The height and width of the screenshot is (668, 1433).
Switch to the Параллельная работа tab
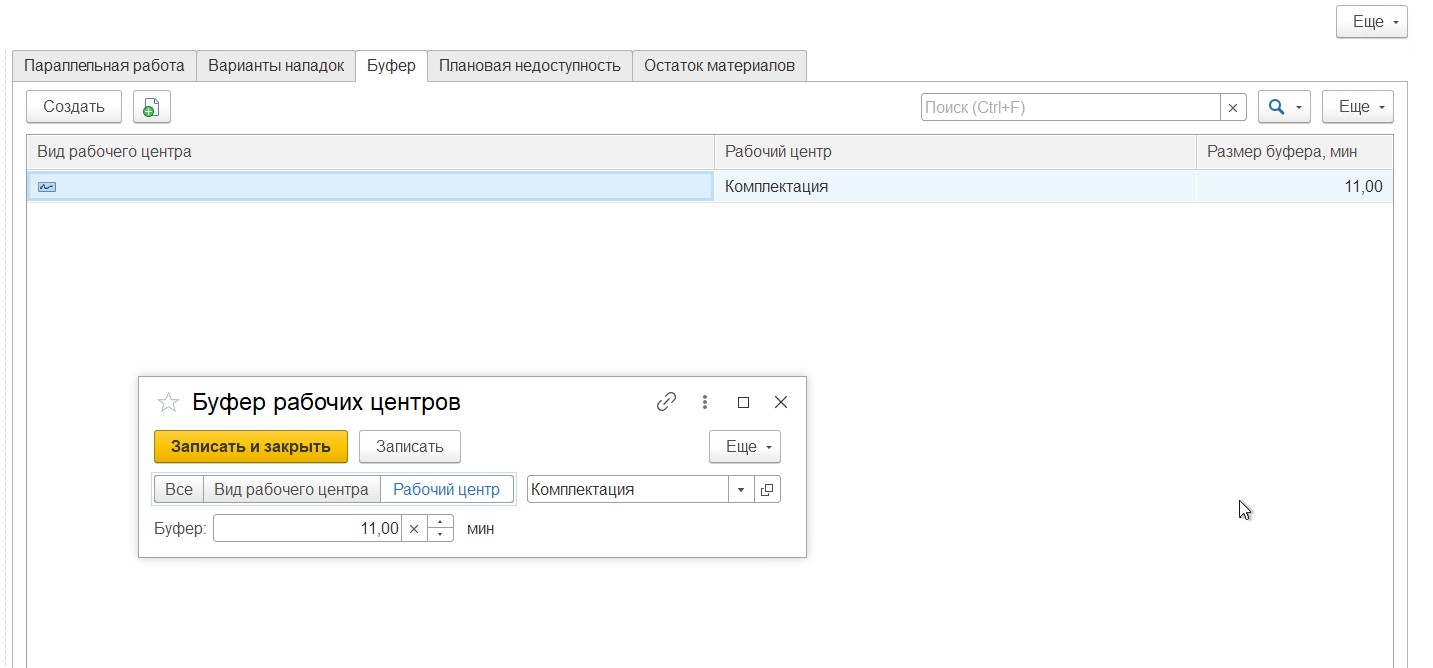104,66
